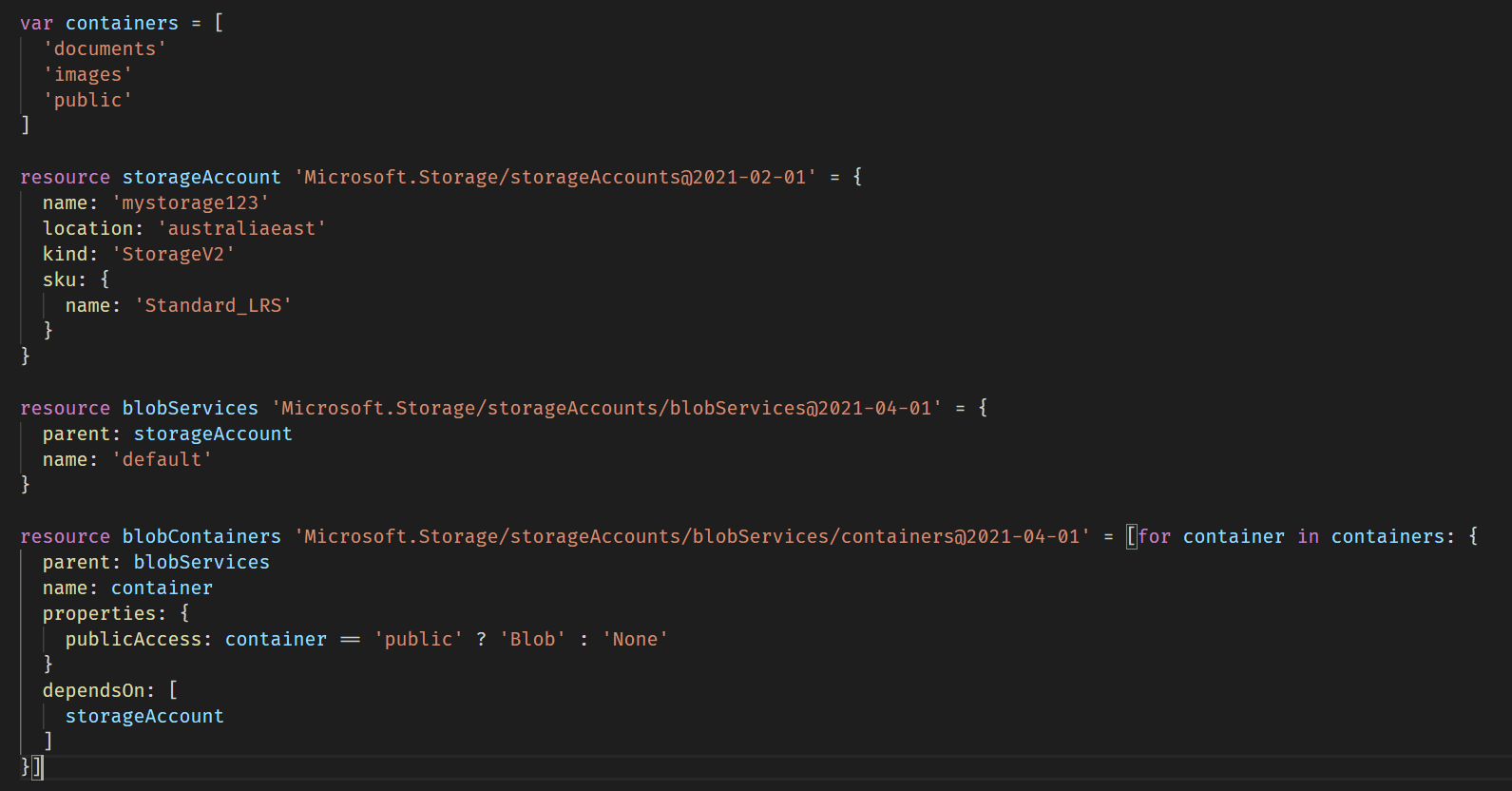
Task: Click the 'Blob' string in ternary expression
Action: point(532,639)
